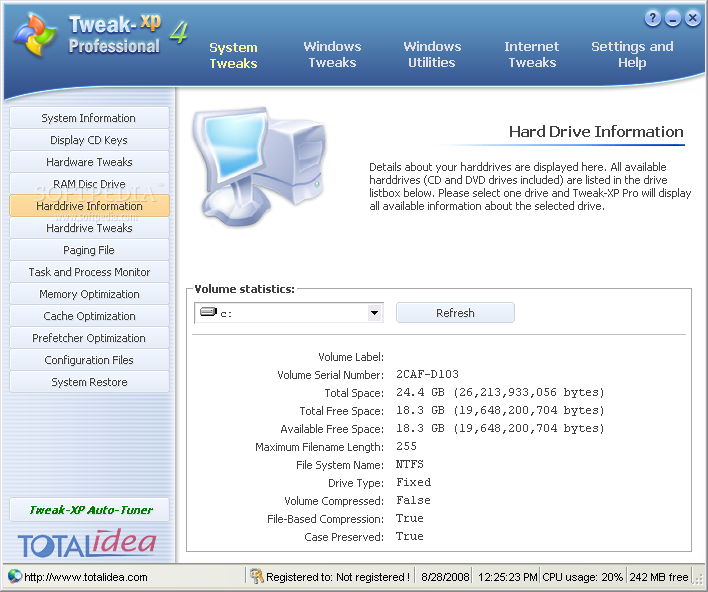Open the Windows Utilities tab

pyautogui.click(x=432, y=54)
